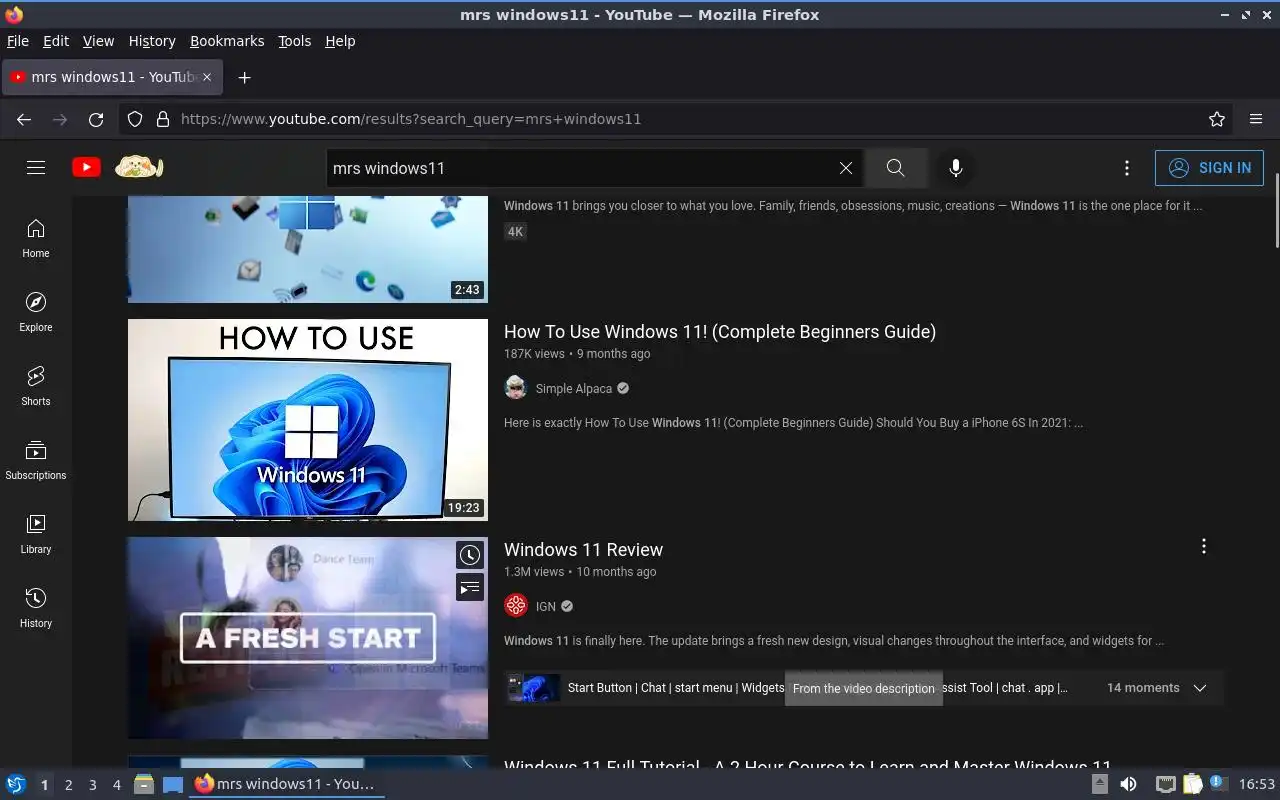Click the shield tracking protection icon

(x=135, y=119)
